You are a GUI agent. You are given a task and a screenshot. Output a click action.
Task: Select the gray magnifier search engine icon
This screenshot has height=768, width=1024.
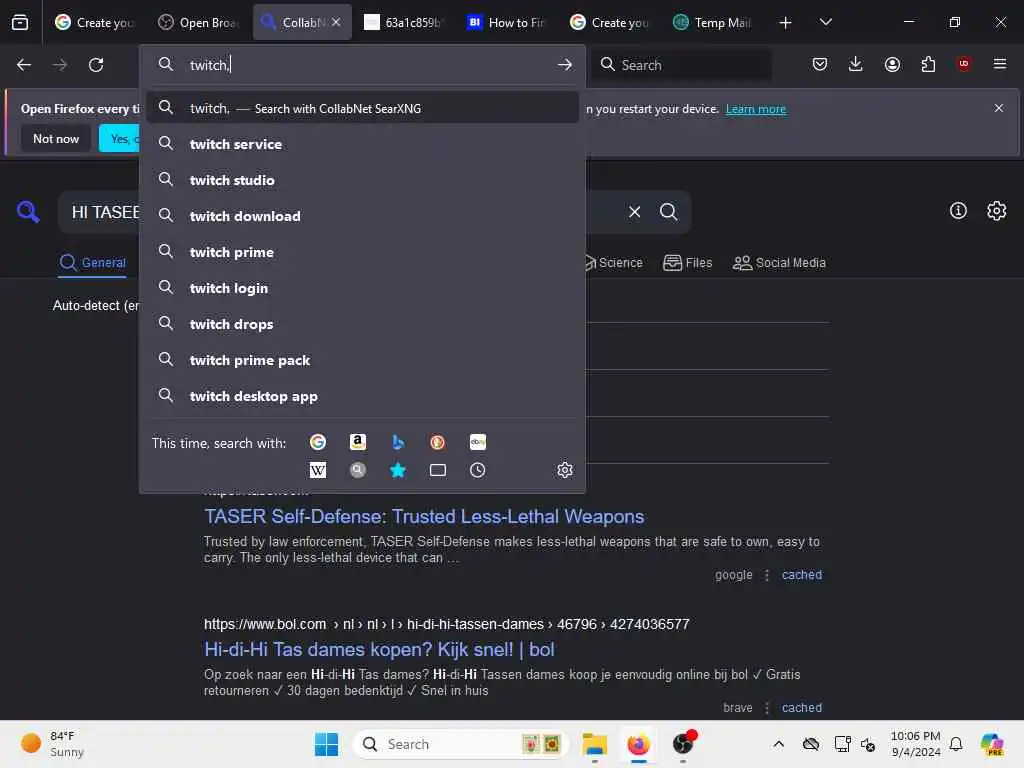357,470
